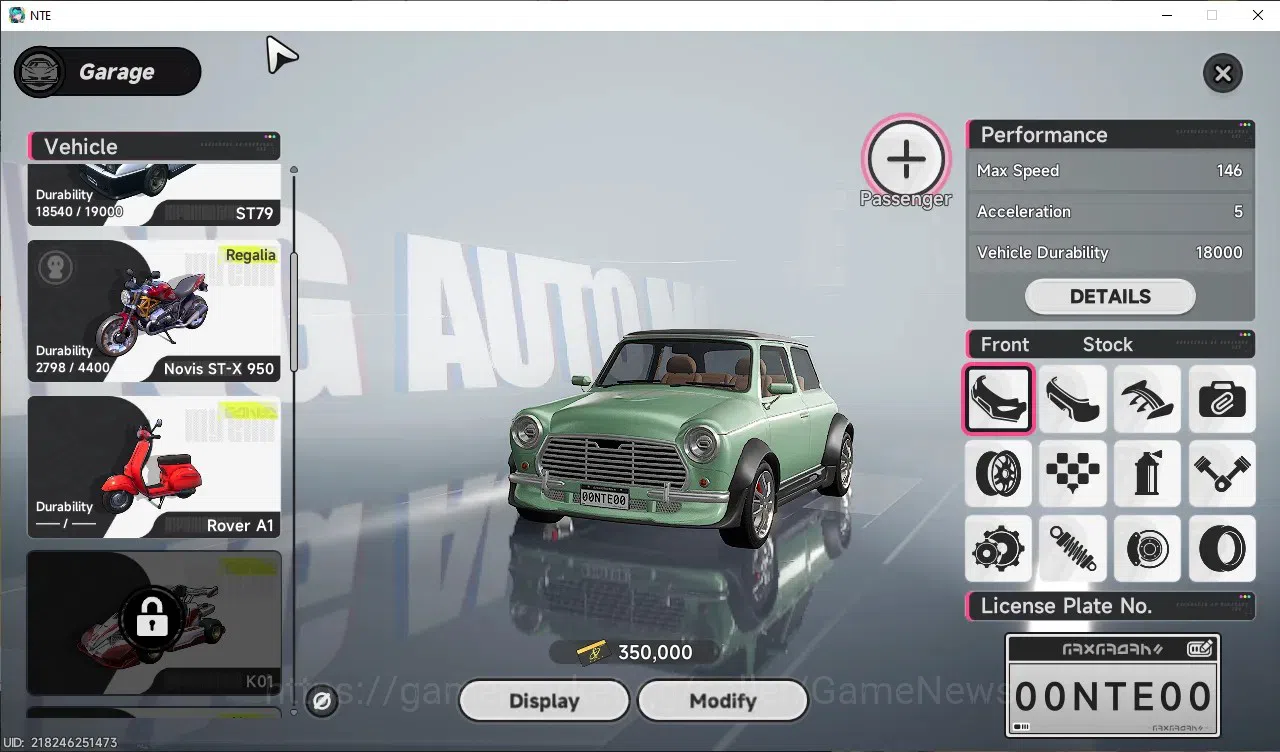This screenshot has height=752, width=1280.
Task: Click the Front label in parts header
Action: (1004, 345)
